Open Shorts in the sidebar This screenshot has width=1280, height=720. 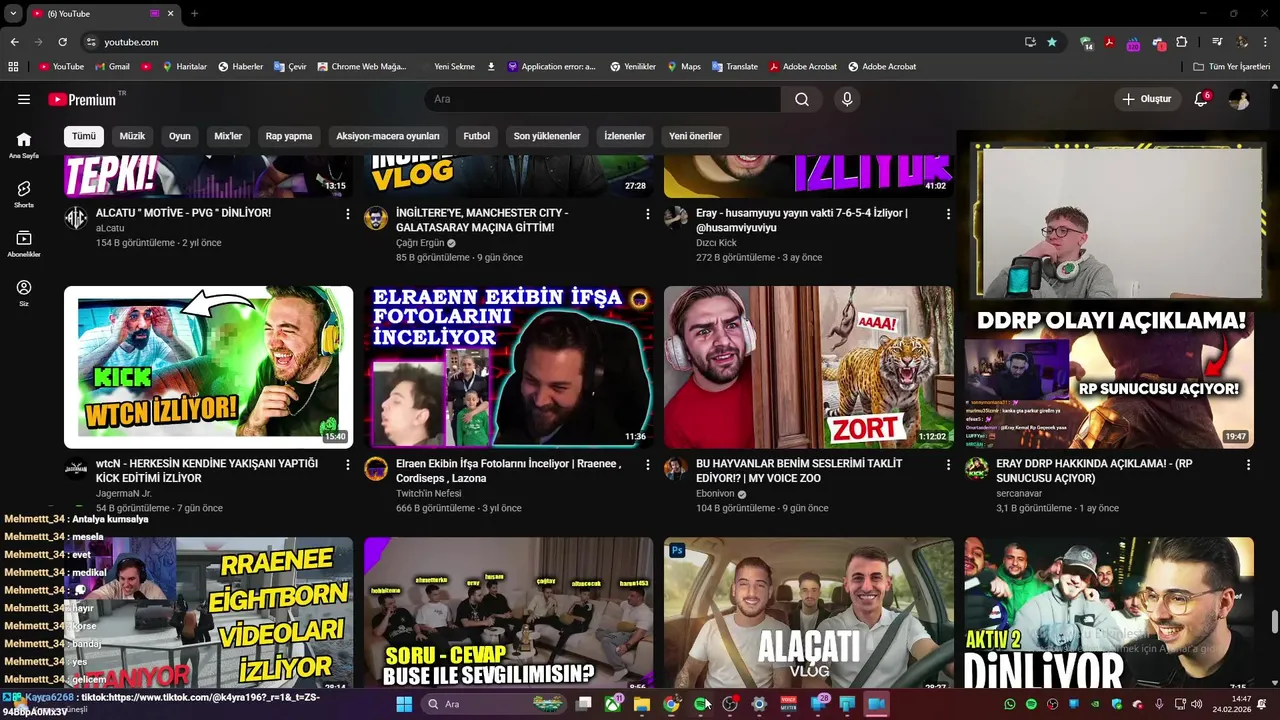point(24,194)
